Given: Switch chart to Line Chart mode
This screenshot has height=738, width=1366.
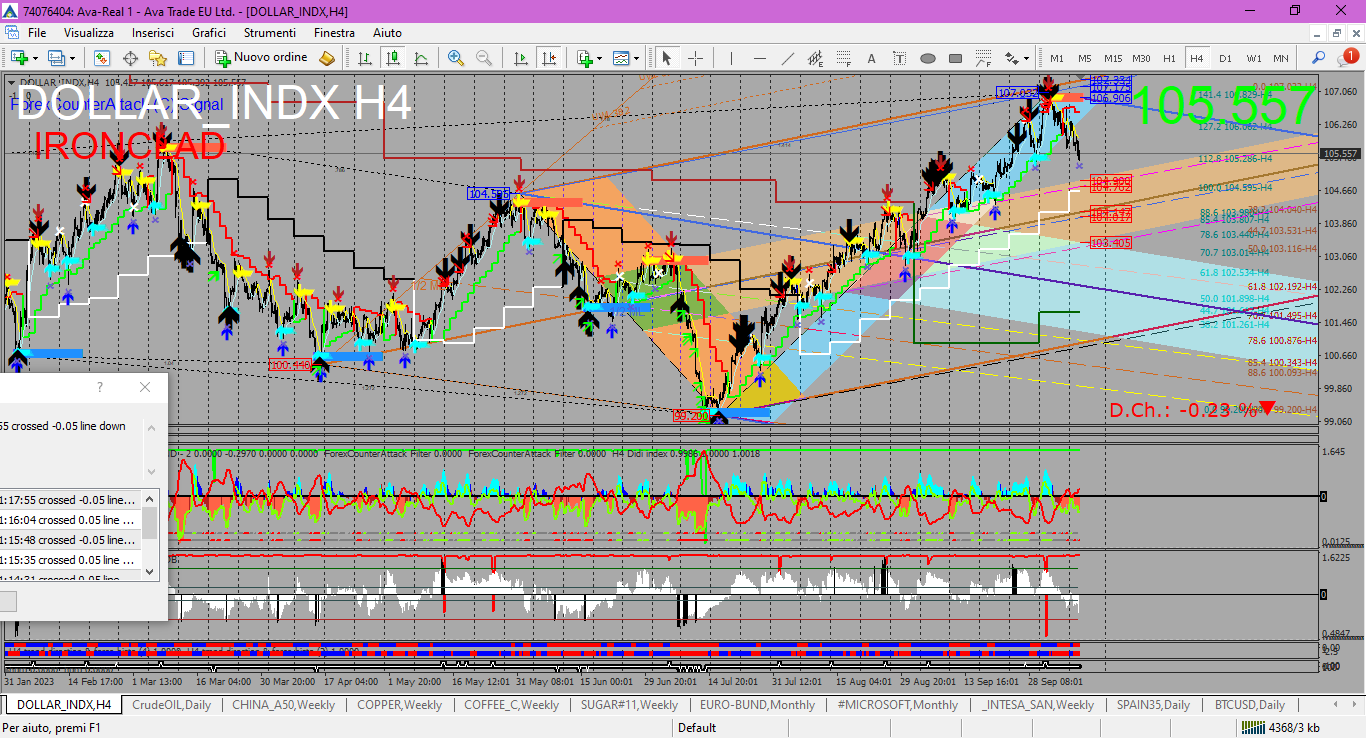Looking at the screenshot, I should 421,58.
